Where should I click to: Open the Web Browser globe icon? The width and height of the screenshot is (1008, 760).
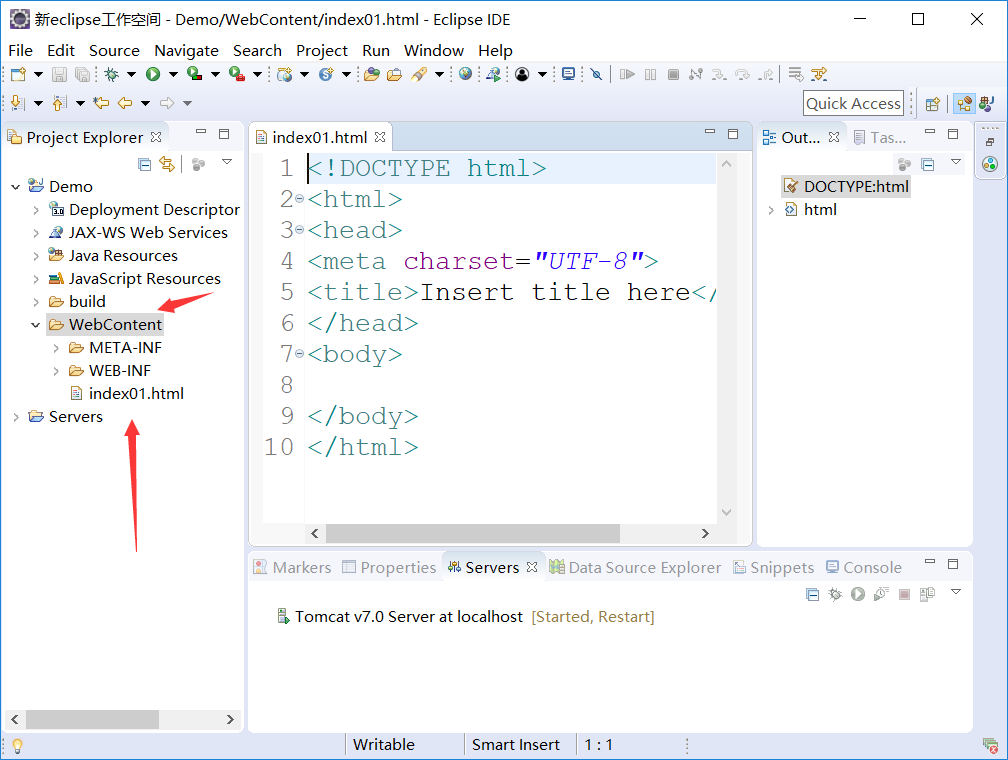[x=465, y=75]
